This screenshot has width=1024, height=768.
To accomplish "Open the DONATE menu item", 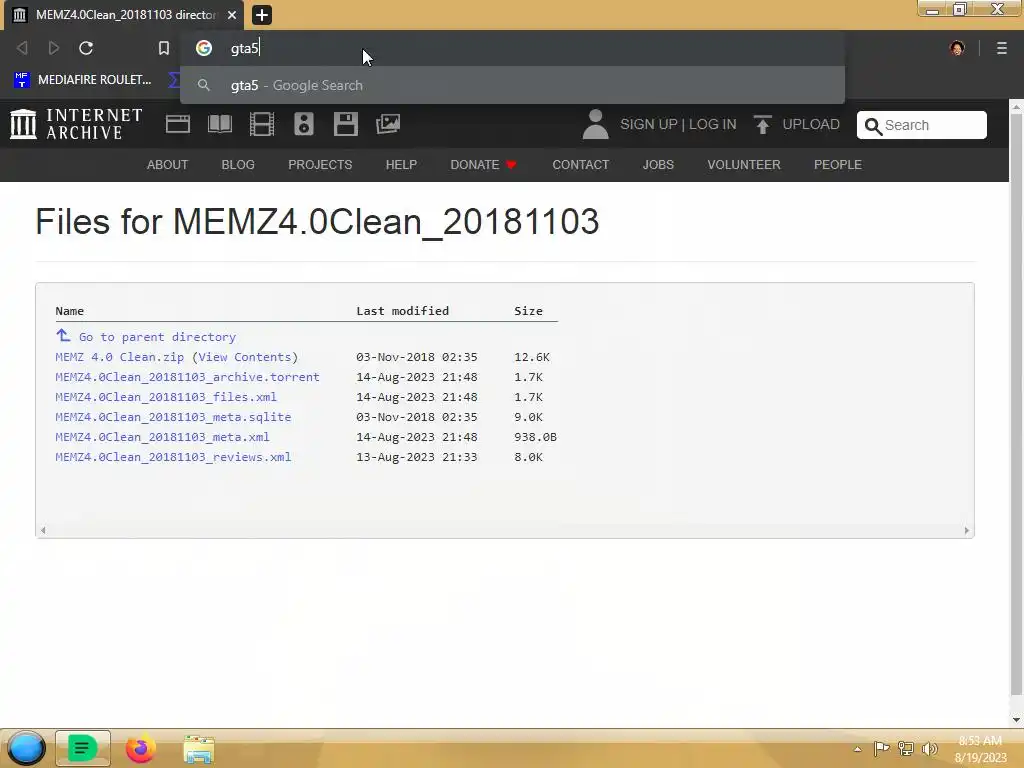I will [483, 165].
